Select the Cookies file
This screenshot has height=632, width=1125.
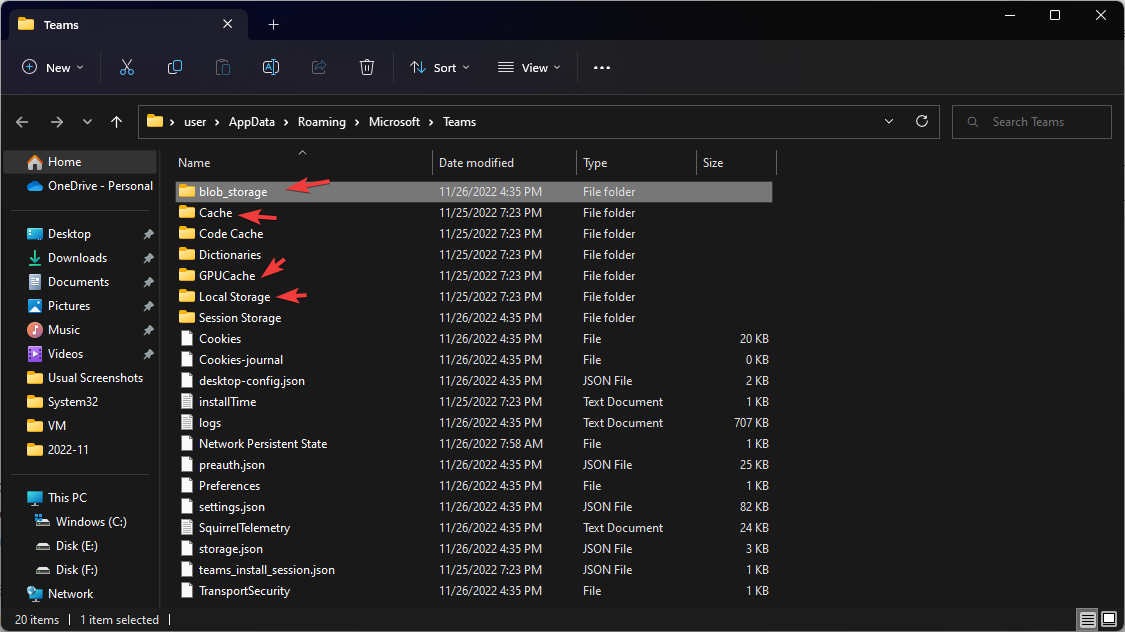[474, 339]
